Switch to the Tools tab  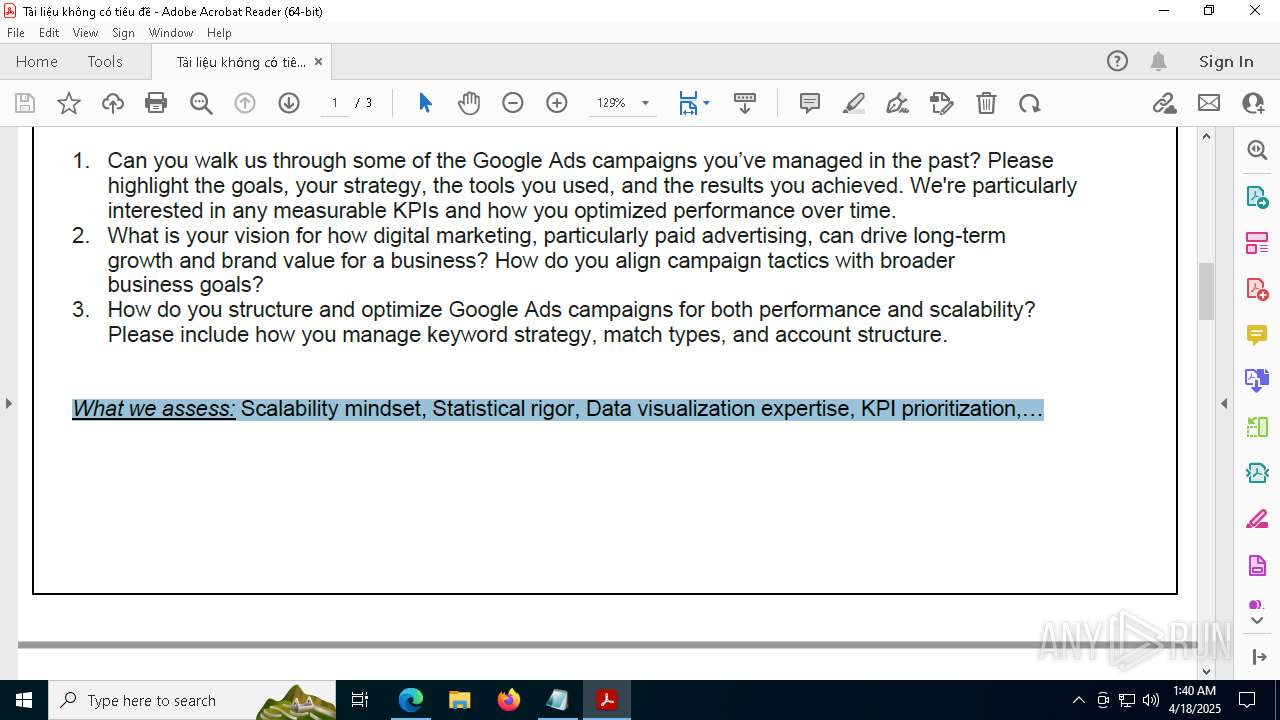point(105,61)
